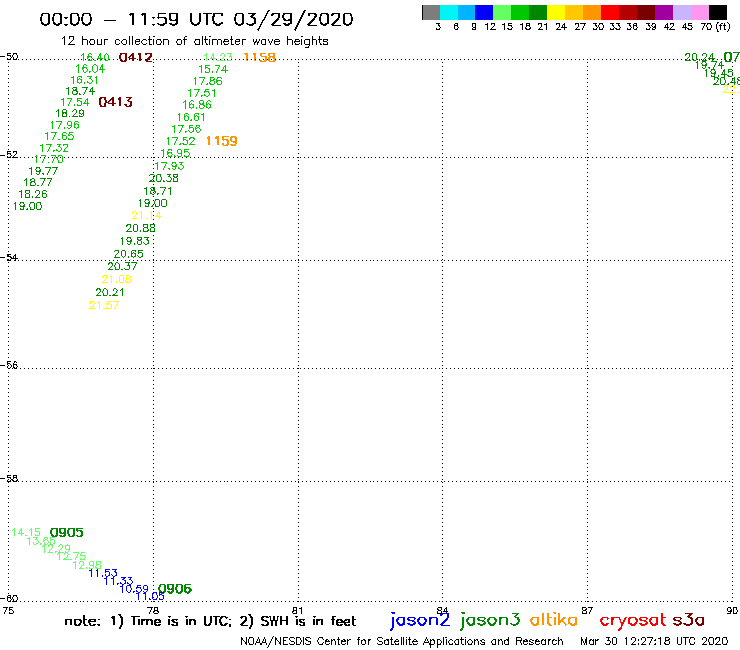Viewport: 740px width, 650px height.
Task: Click the 15.74 wave height value
Action: [x=213, y=69]
